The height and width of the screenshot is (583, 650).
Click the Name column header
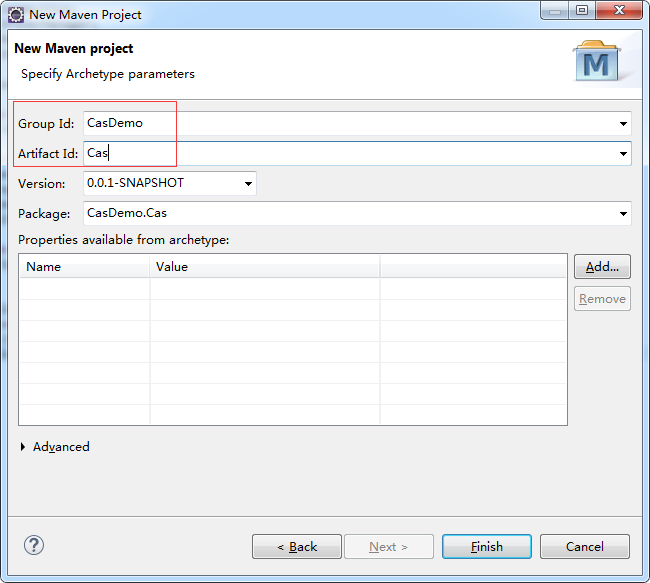pyautogui.click(x=84, y=267)
